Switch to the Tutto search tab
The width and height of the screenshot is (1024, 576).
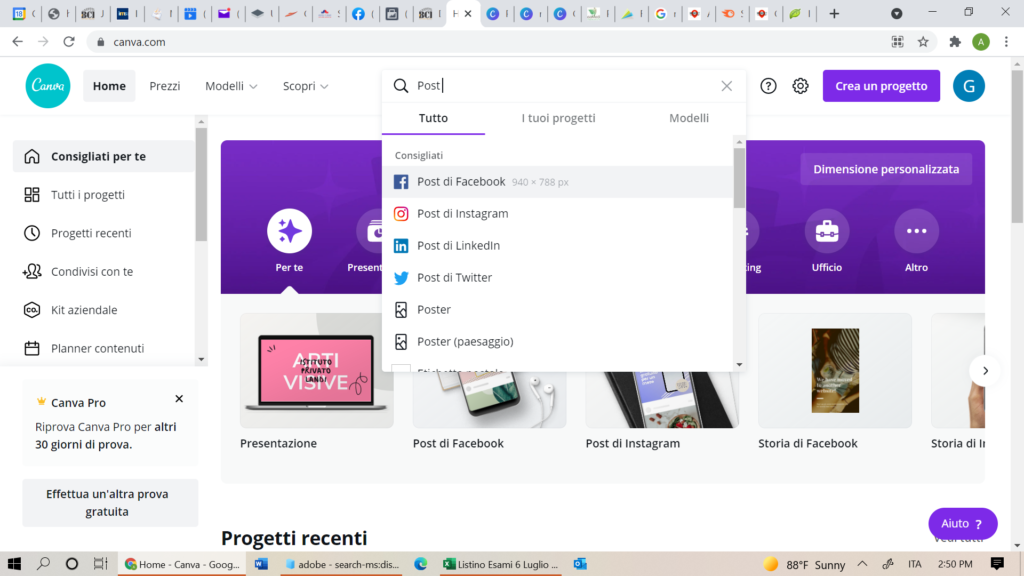pyautogui.click(x=433, y=118)
